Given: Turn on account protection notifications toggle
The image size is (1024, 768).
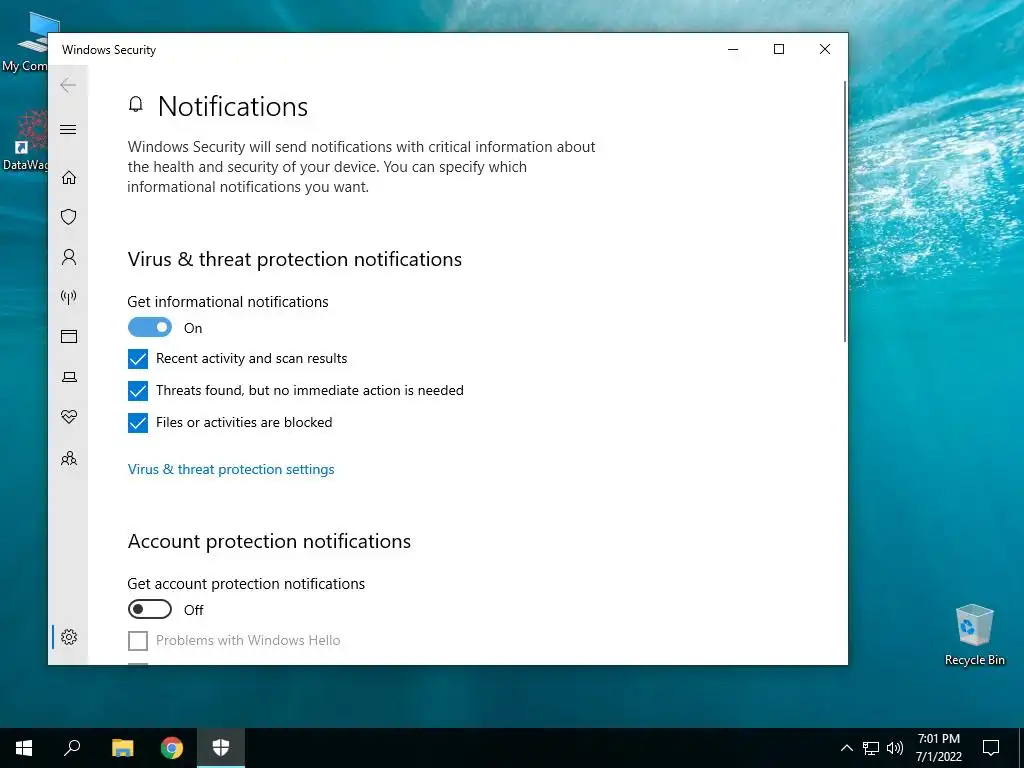Looking at the screenshot, I should [150, 609].
